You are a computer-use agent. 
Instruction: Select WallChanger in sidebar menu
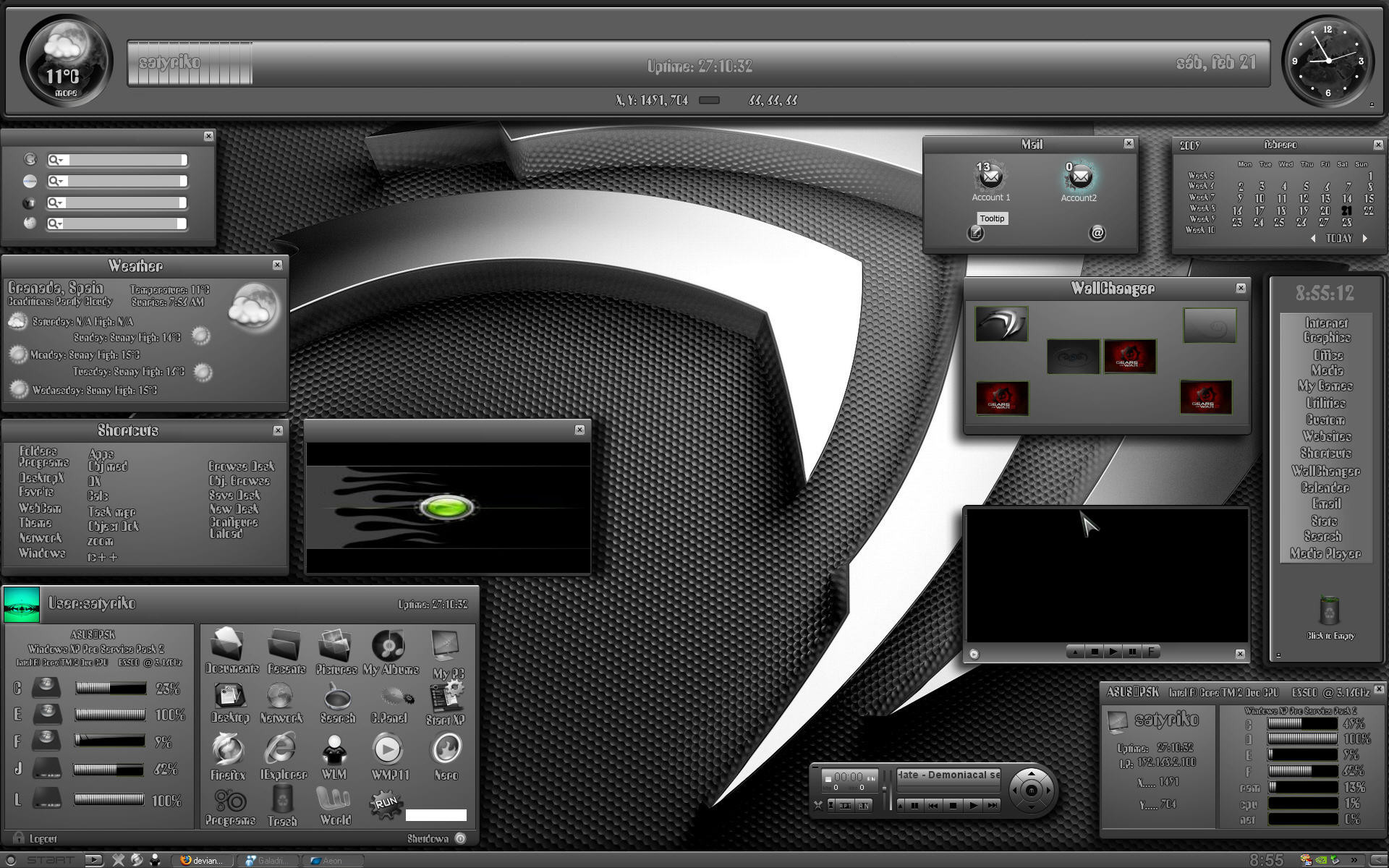coord(1326,472)
